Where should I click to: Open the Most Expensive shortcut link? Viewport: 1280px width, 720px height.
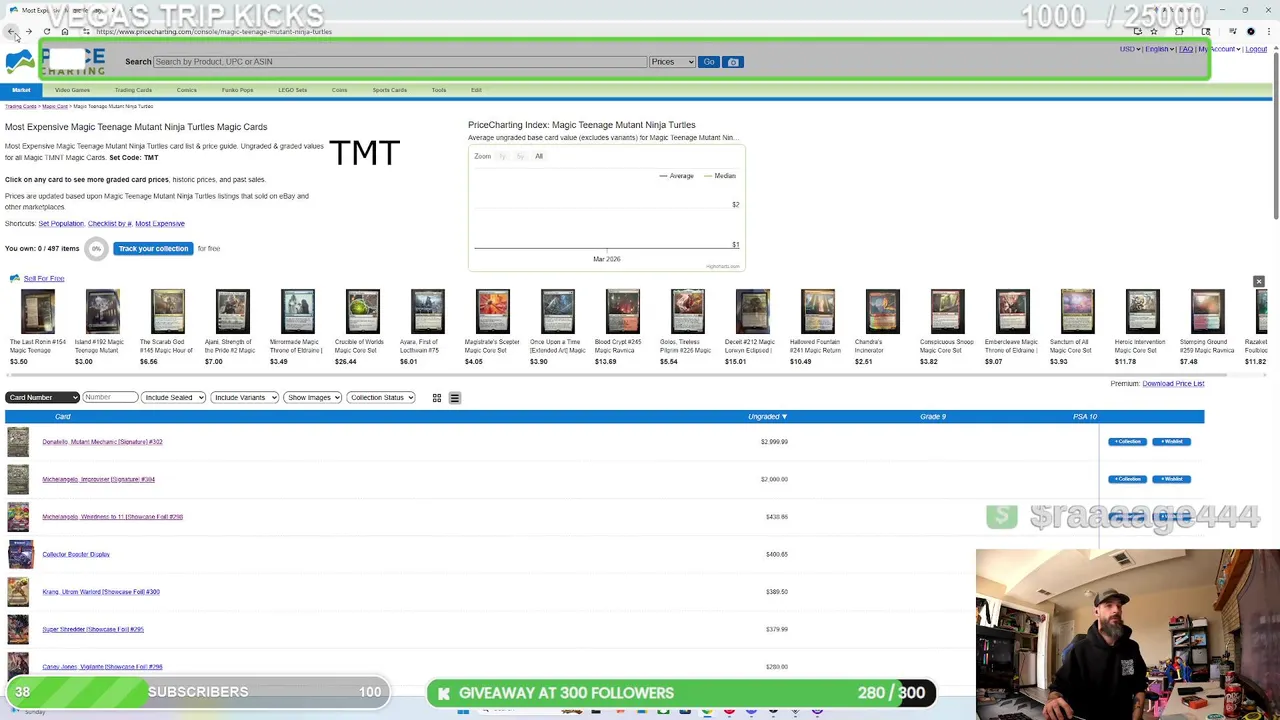pyautogui.click(x=160, y=224)
